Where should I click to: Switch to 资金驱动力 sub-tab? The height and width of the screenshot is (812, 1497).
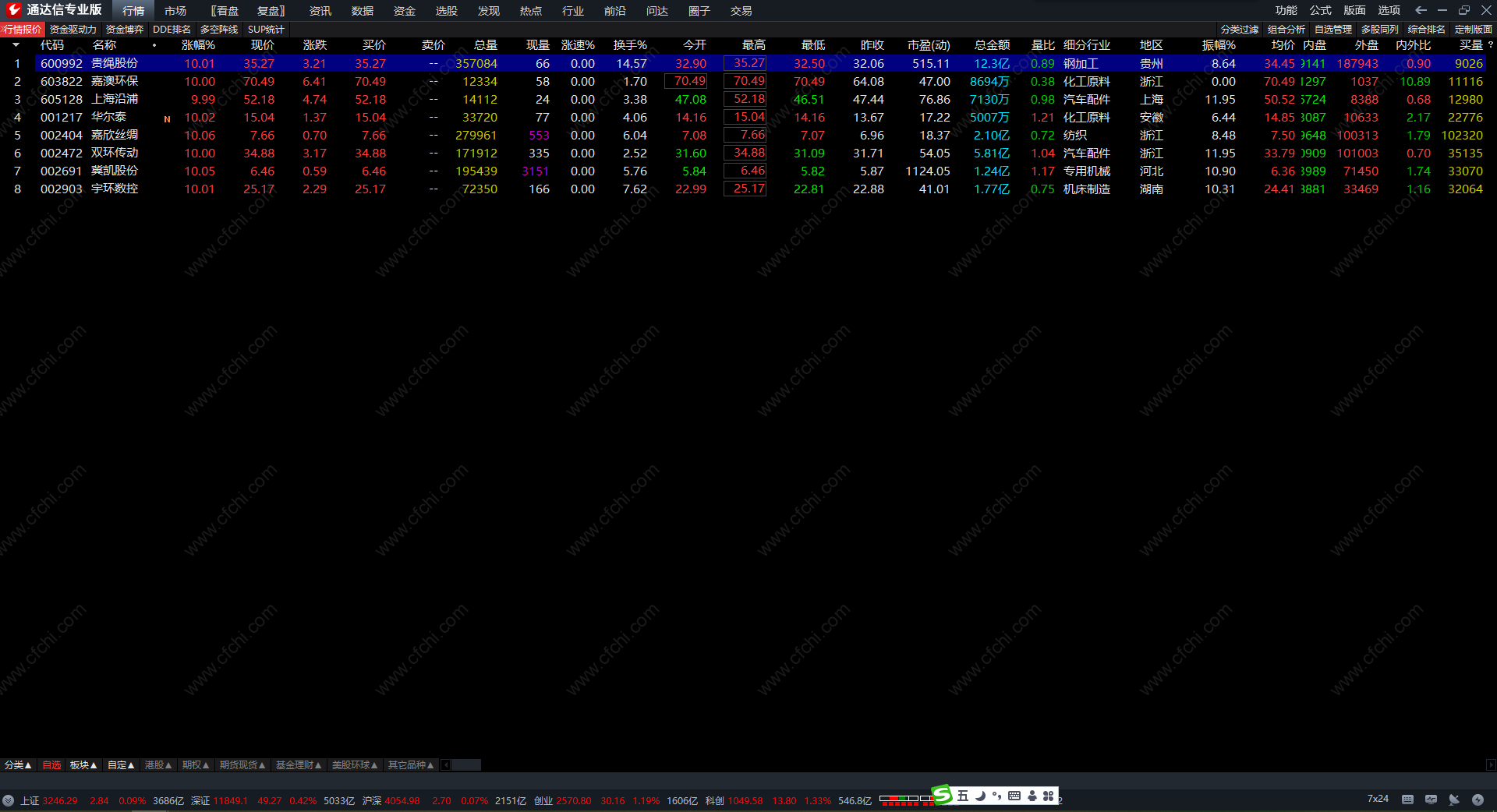pyautogui.click(x=73, y=30)
